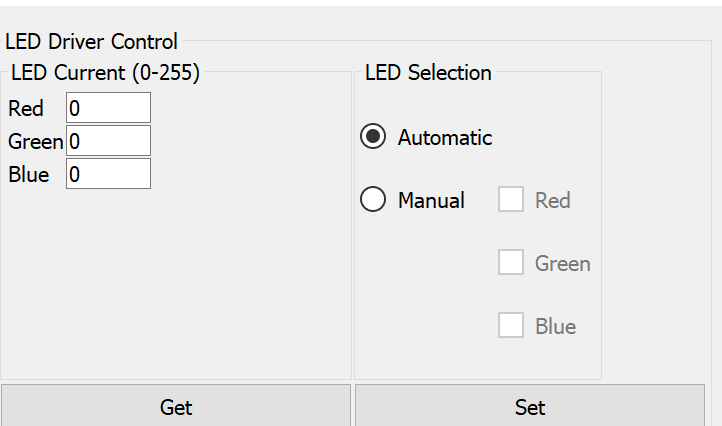Click the "Red" label beside the current field
Viewport: 722px width, 426px height.
[26, 109]
